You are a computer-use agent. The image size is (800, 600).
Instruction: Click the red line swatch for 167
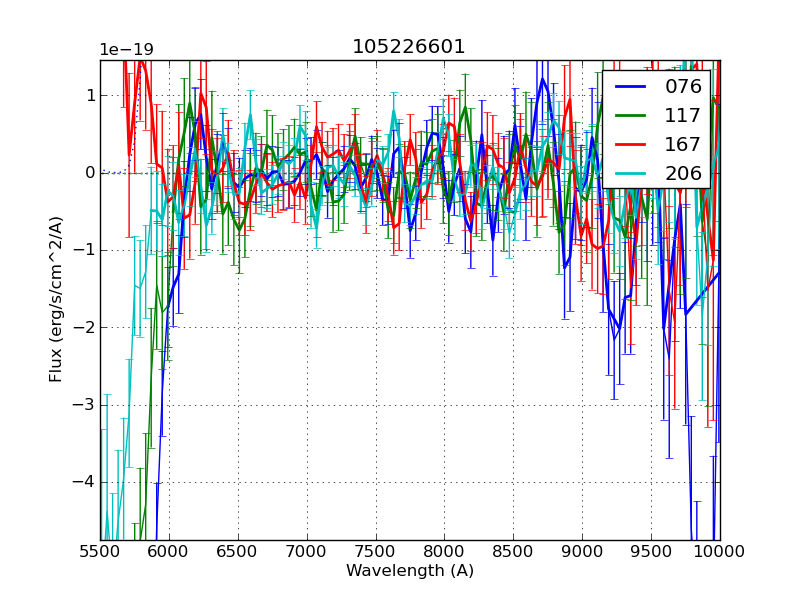(630, 145)
